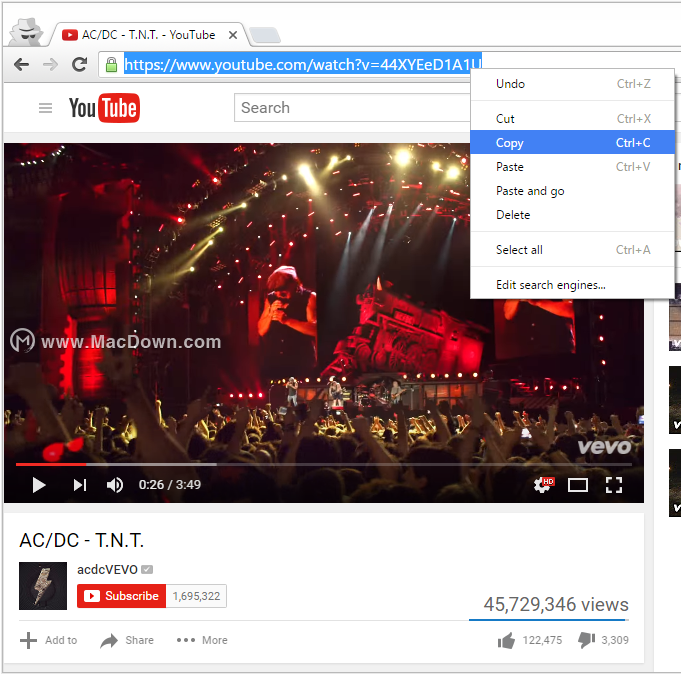Go to YouTube home via the logo
The image size is (681, 683).
point(104,108)
